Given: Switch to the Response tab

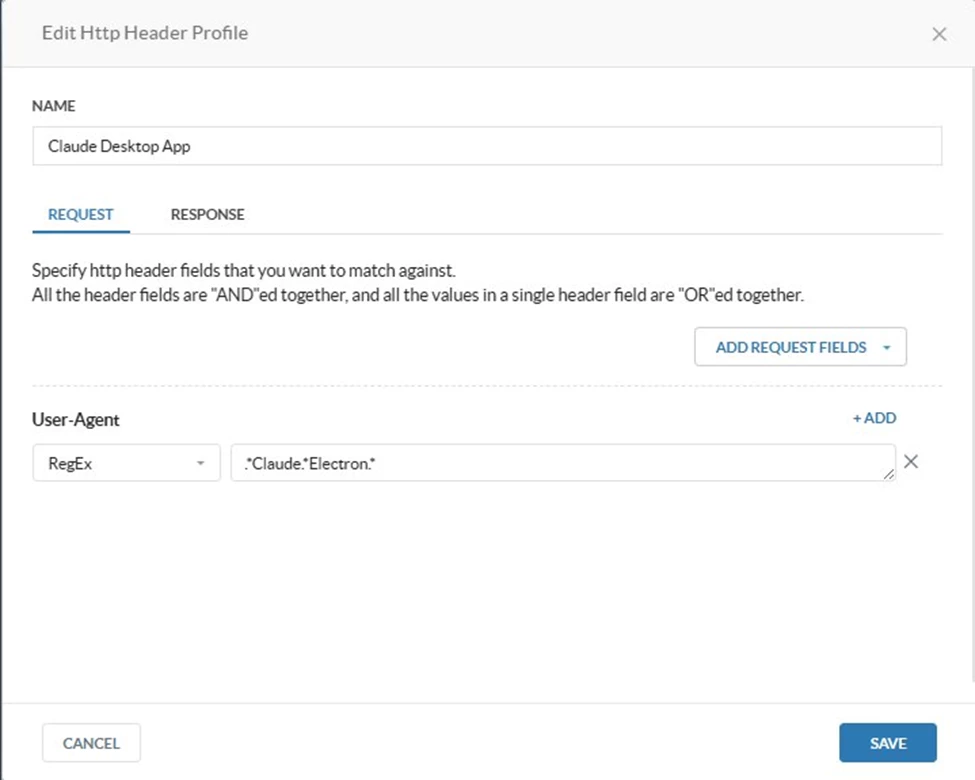Looking at the screenshot, I should [x=208, y=215].
